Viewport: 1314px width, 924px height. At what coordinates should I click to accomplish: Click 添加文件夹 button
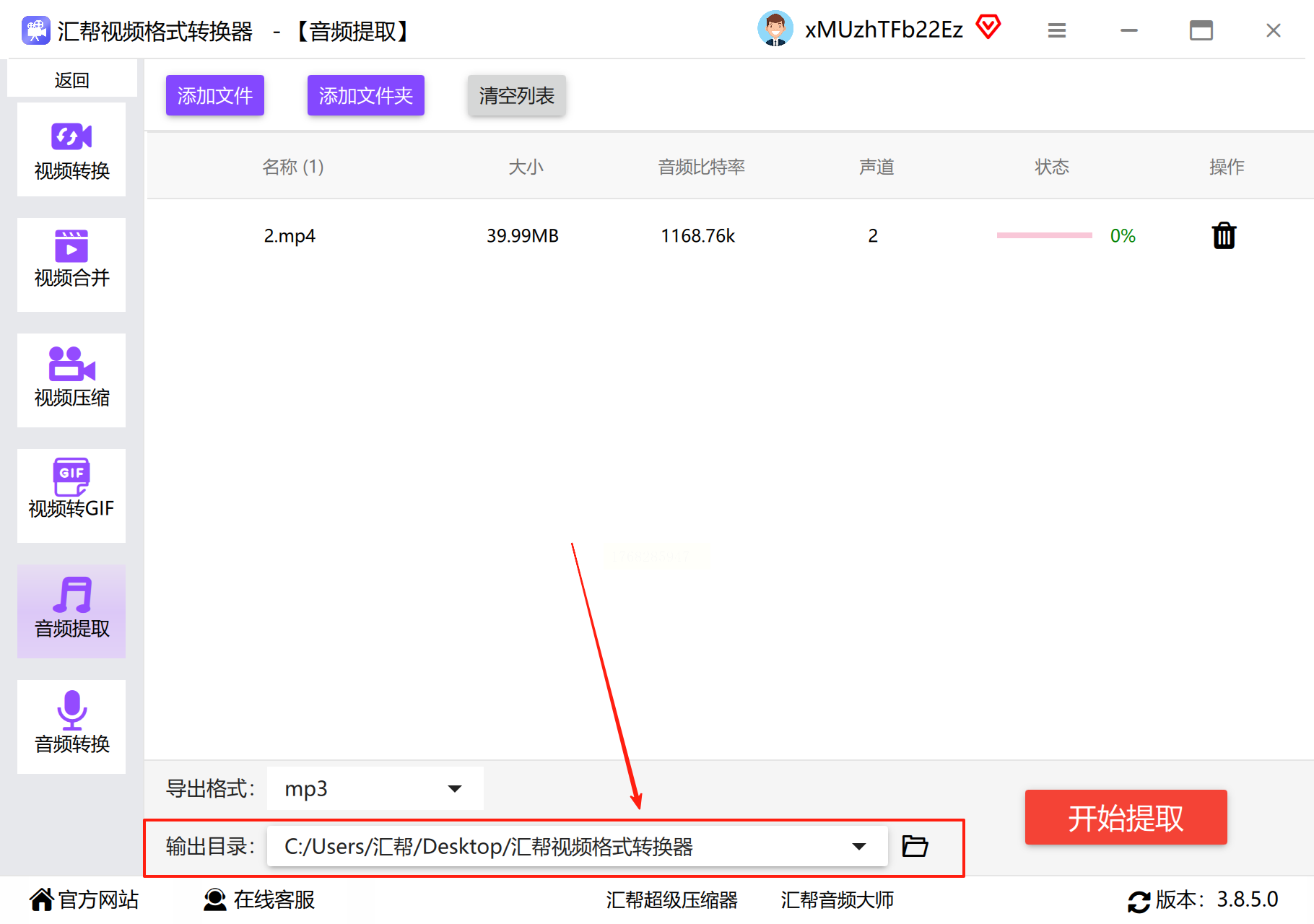(366, 95)
